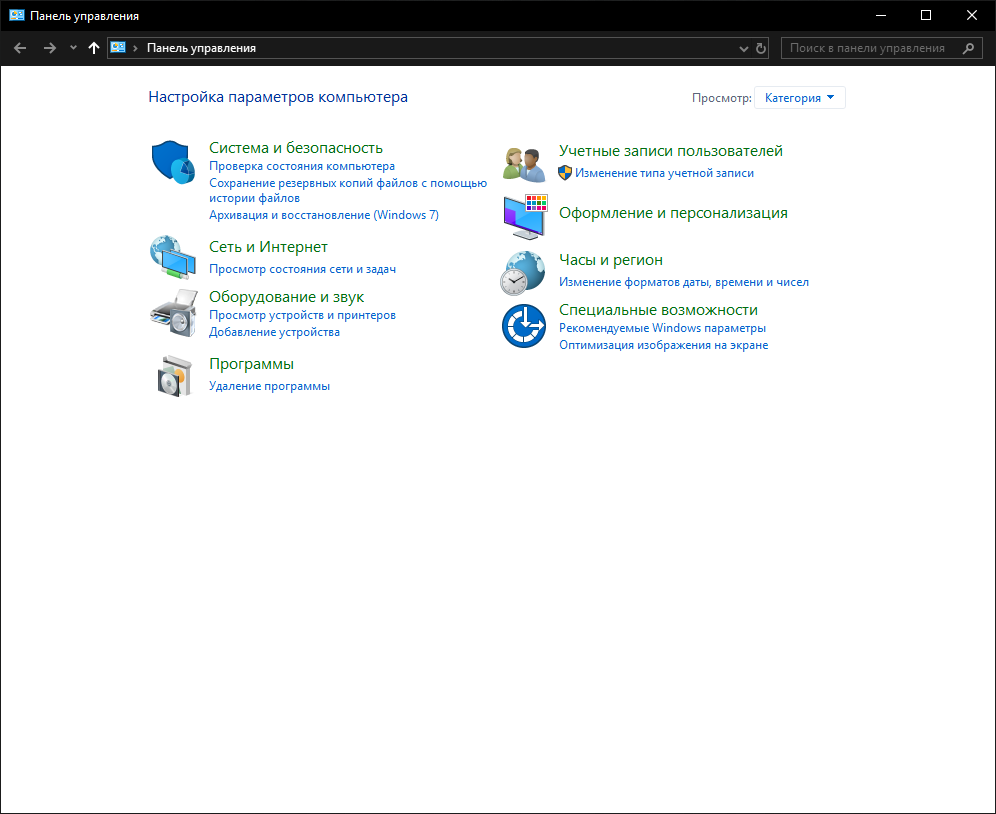Go back with the back arrow button
Viewport: 996px width, 814px height.
click(x=20, y=48)
